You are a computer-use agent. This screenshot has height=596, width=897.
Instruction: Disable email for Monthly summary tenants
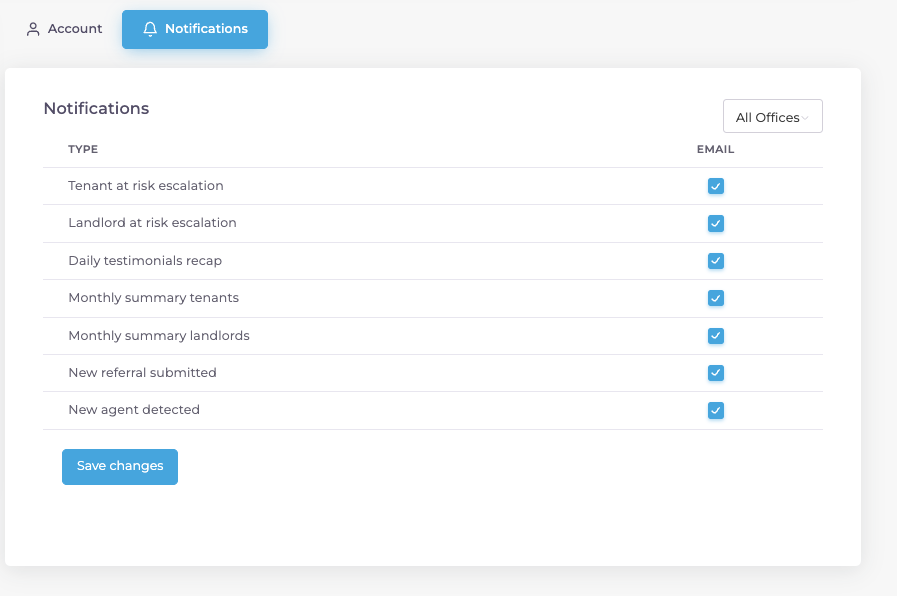click(716, 298)
